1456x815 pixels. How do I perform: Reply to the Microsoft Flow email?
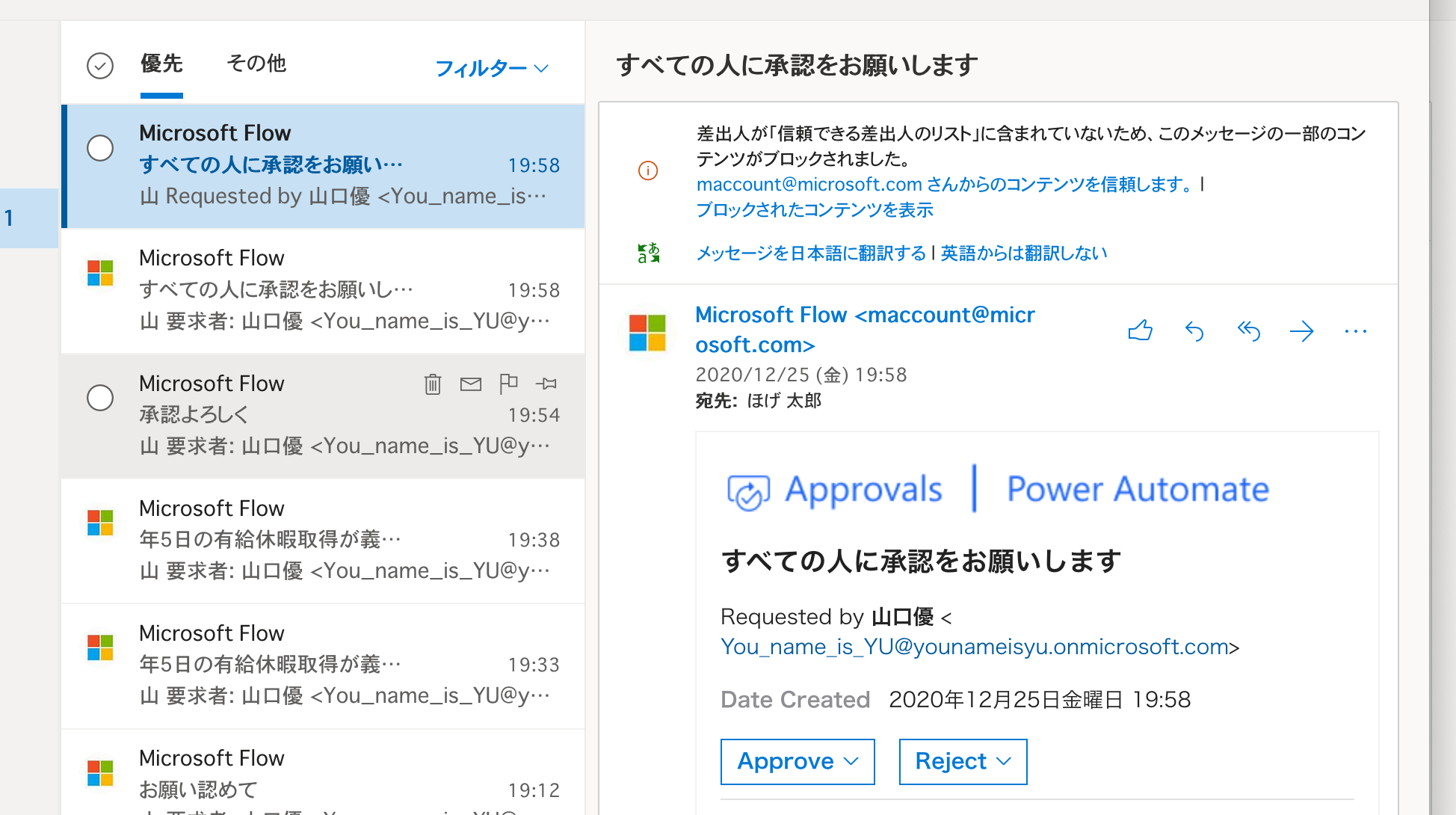pos(1194,331)
